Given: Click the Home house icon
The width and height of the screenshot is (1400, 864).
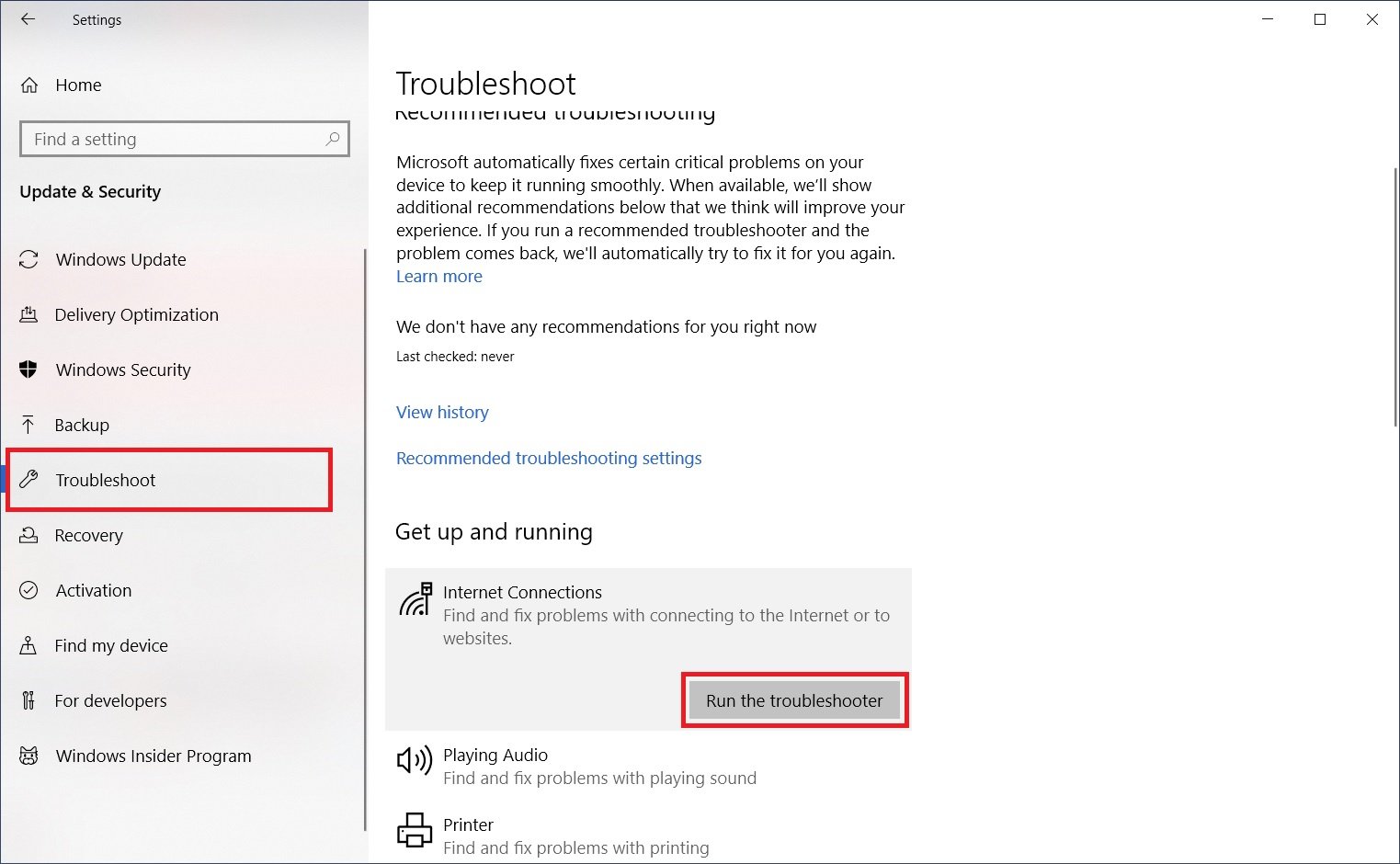Looking at the screenshot, I should [29, 85].
